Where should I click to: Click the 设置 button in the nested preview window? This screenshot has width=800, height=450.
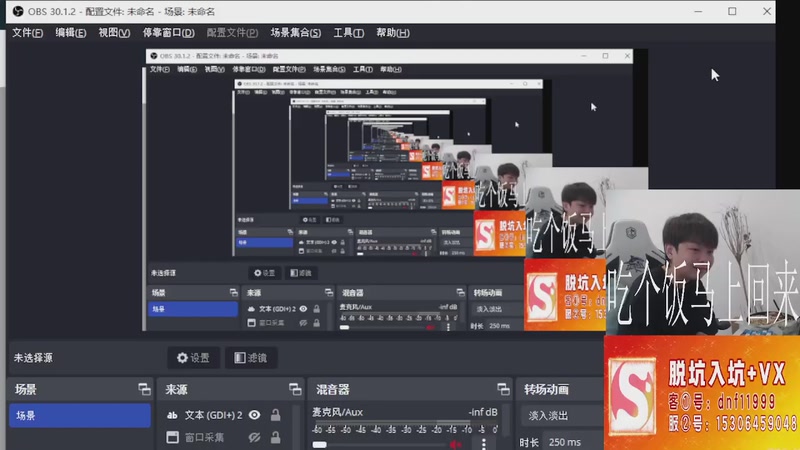pyautogui.click(x=265, y=273)
